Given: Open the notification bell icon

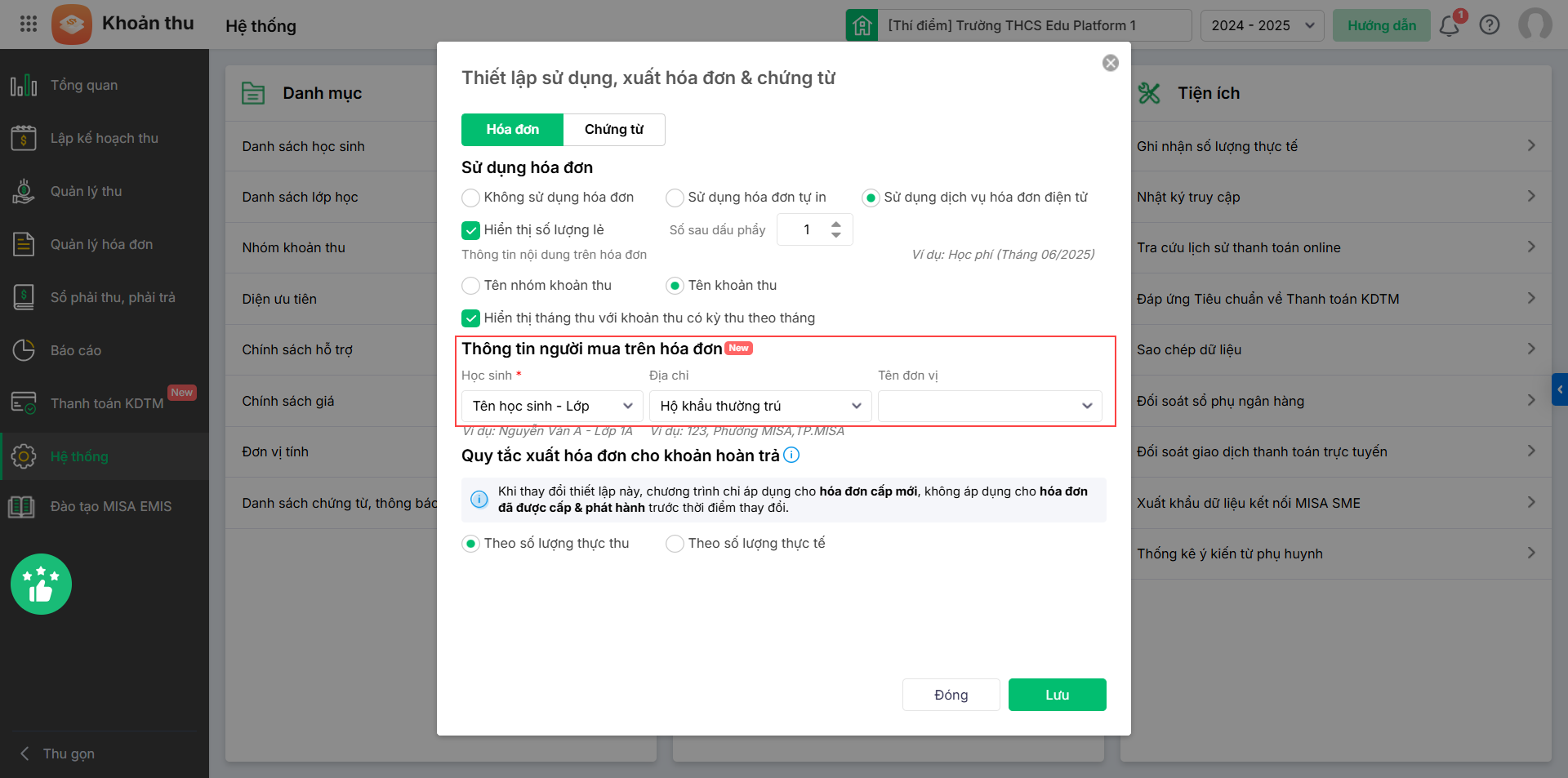Looking at the screenshot, I should click(1450, 25).
